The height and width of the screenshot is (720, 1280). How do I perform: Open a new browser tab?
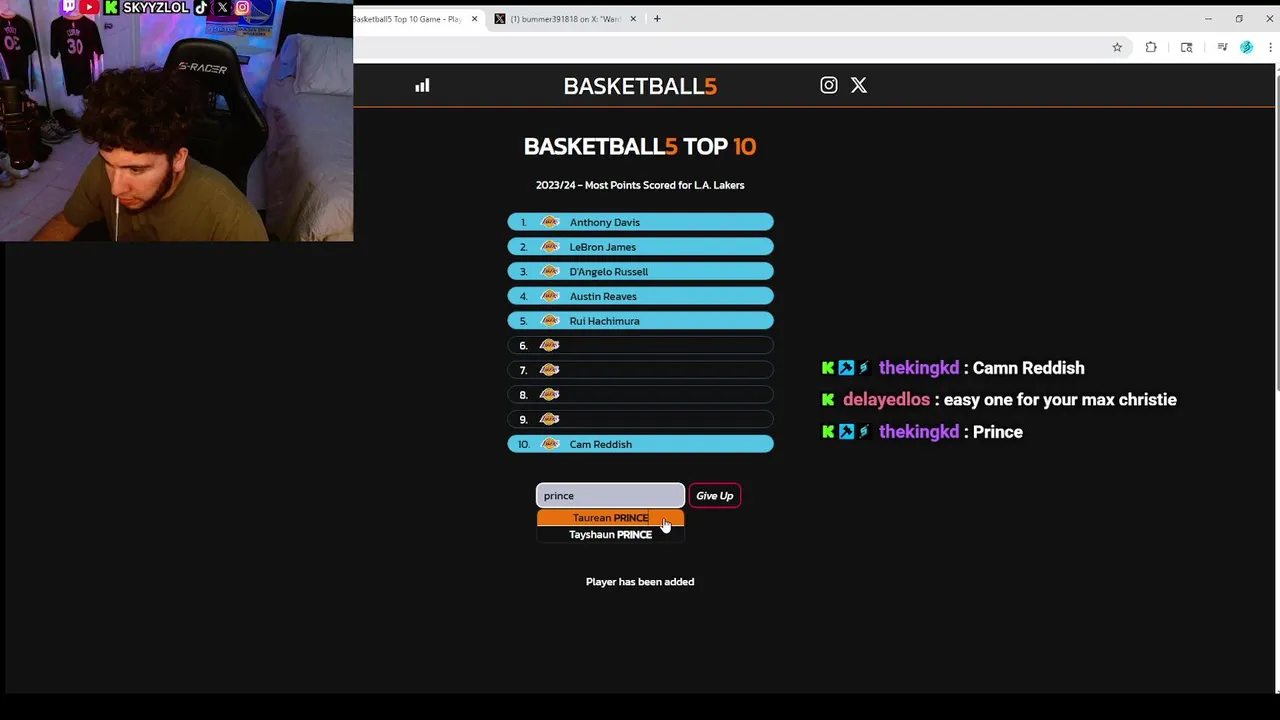tap(657, 19)
